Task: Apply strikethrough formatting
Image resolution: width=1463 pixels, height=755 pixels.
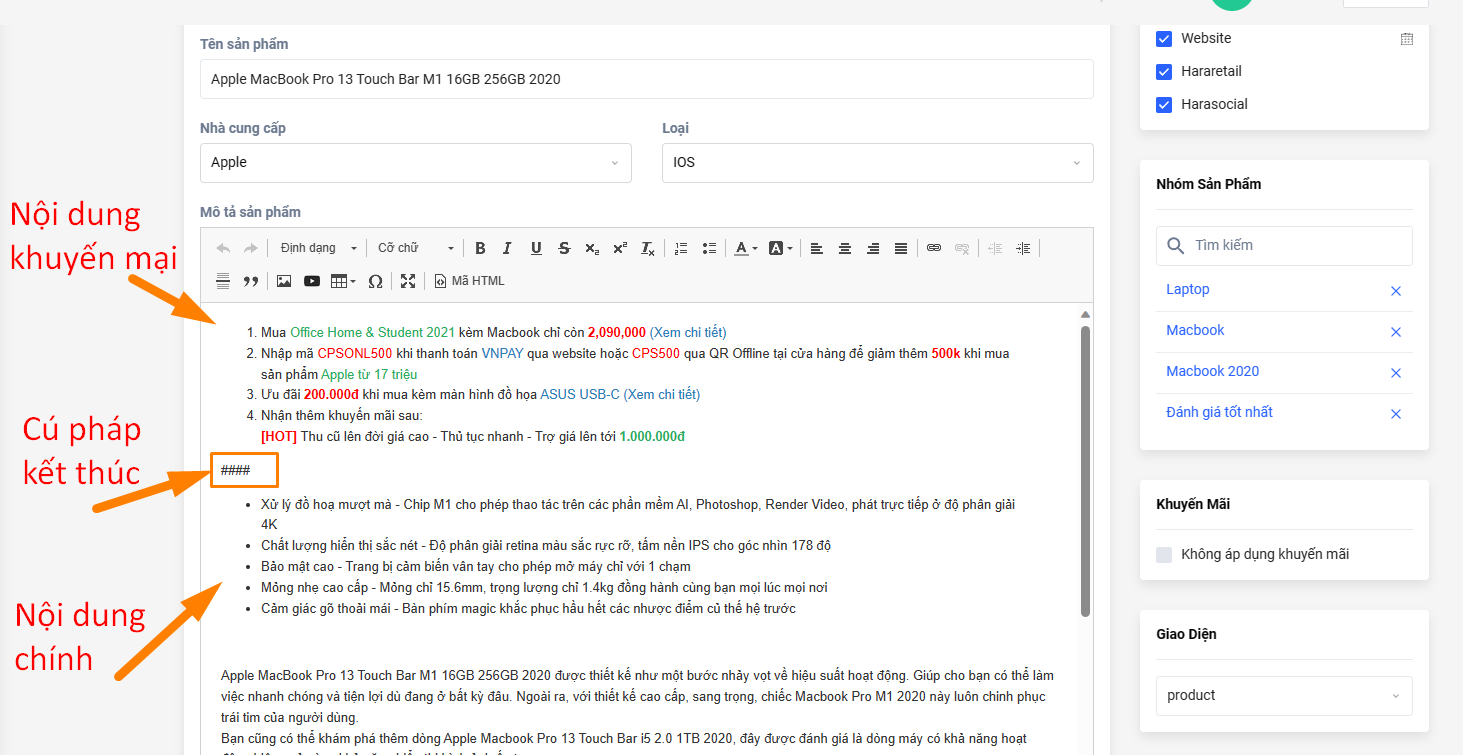Action: pos(564,248)
